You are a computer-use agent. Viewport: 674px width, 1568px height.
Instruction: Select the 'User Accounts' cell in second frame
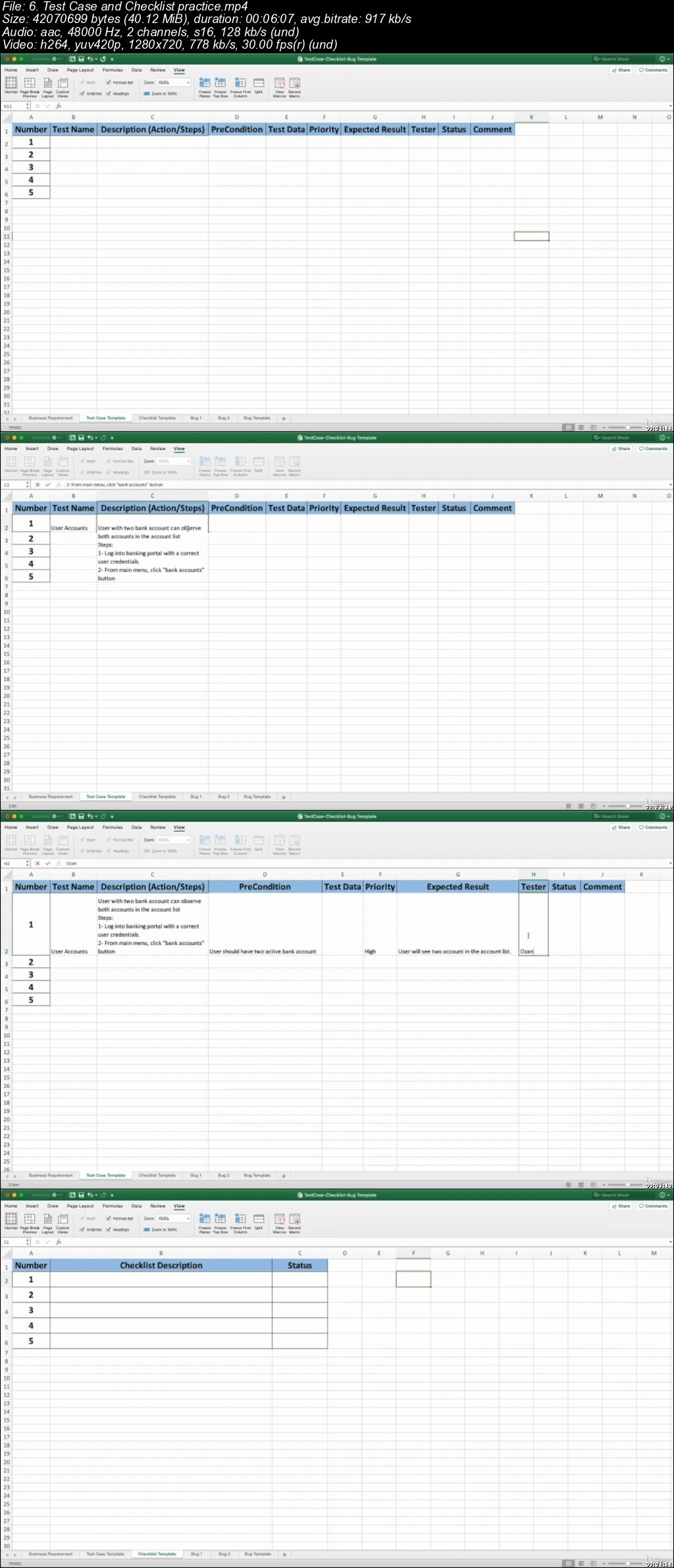point(73,524)
